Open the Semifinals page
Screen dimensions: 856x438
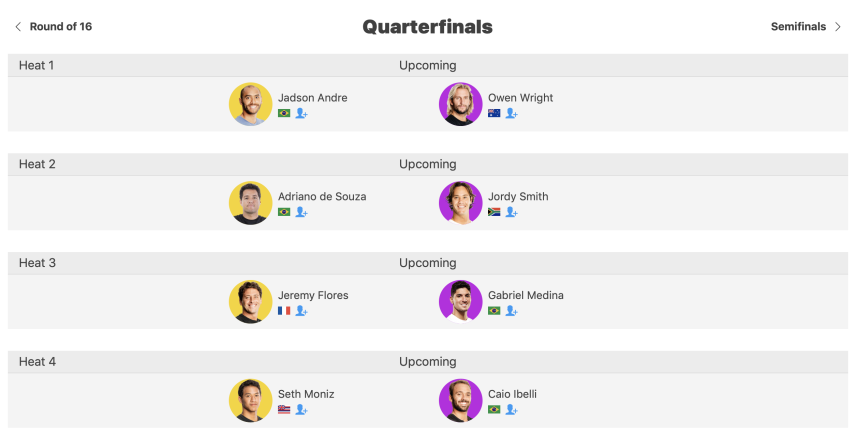(x=798, y=27)
